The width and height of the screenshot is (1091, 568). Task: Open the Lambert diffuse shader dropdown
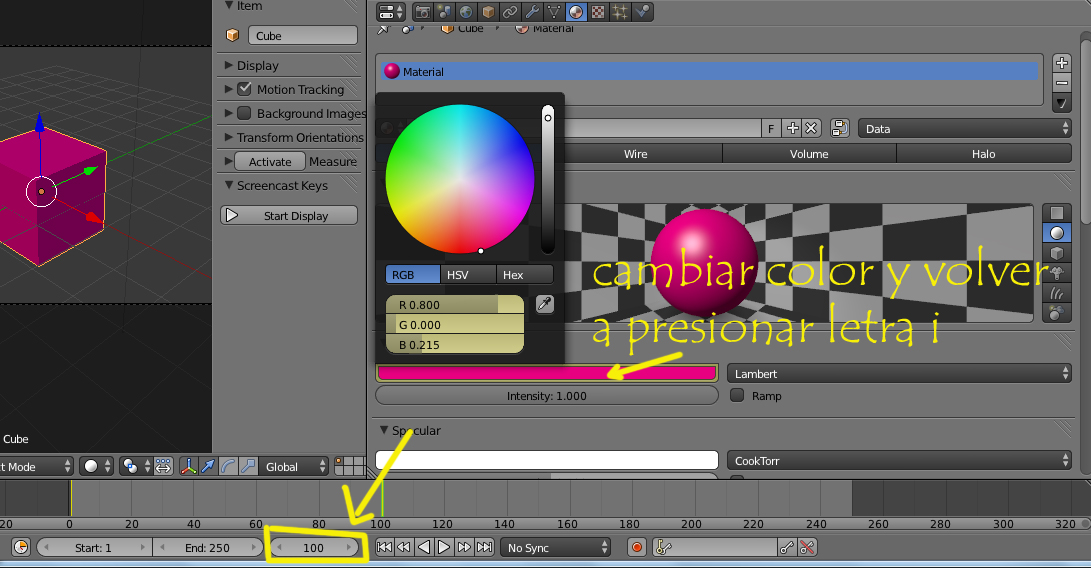[899, 374]
